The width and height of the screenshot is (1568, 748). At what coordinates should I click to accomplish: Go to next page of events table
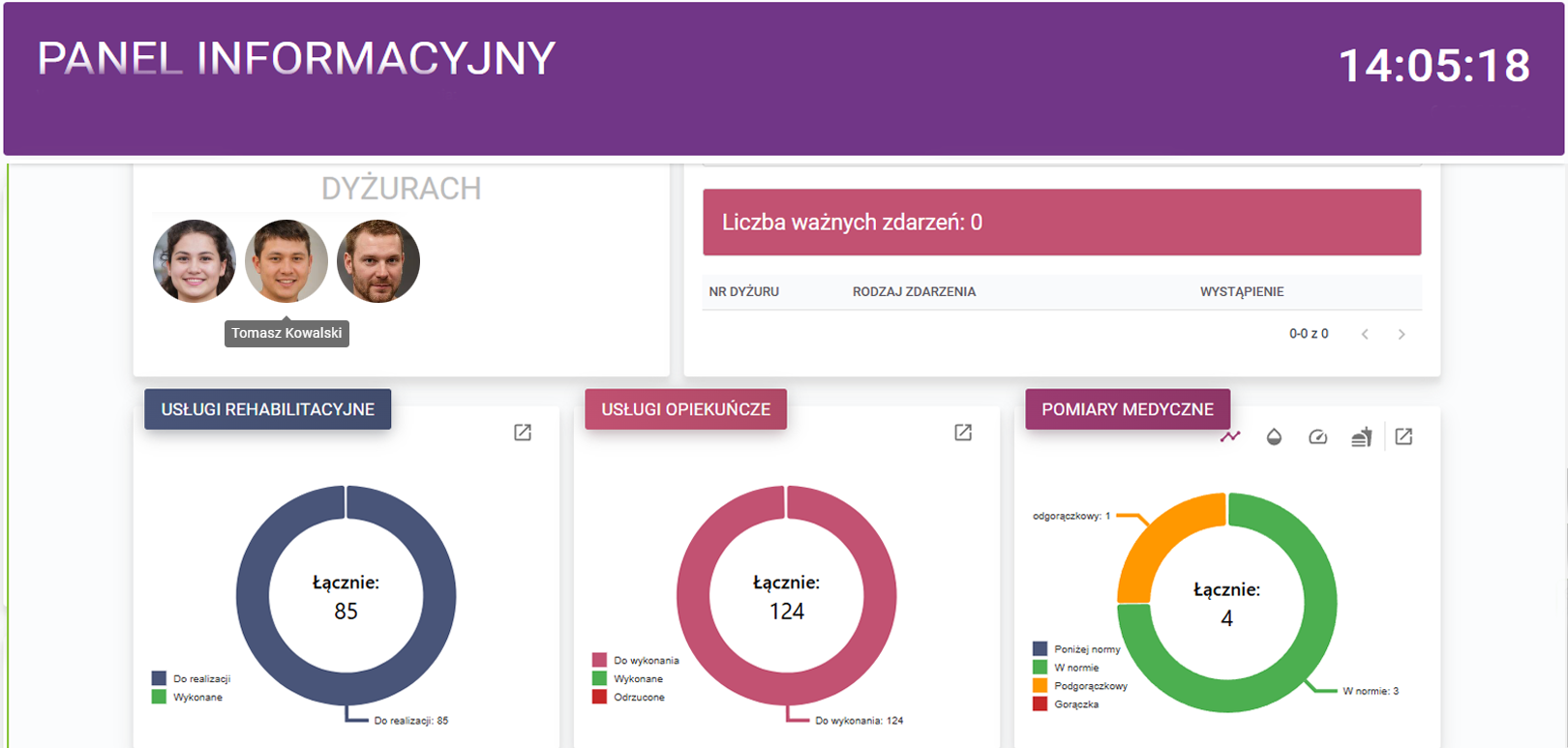1402,335
